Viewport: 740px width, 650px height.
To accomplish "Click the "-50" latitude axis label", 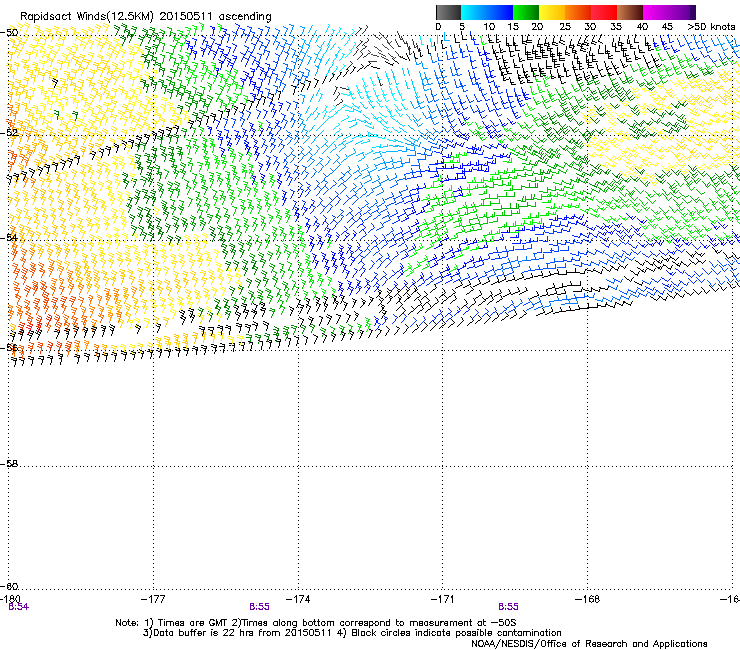I will (9, 33).
